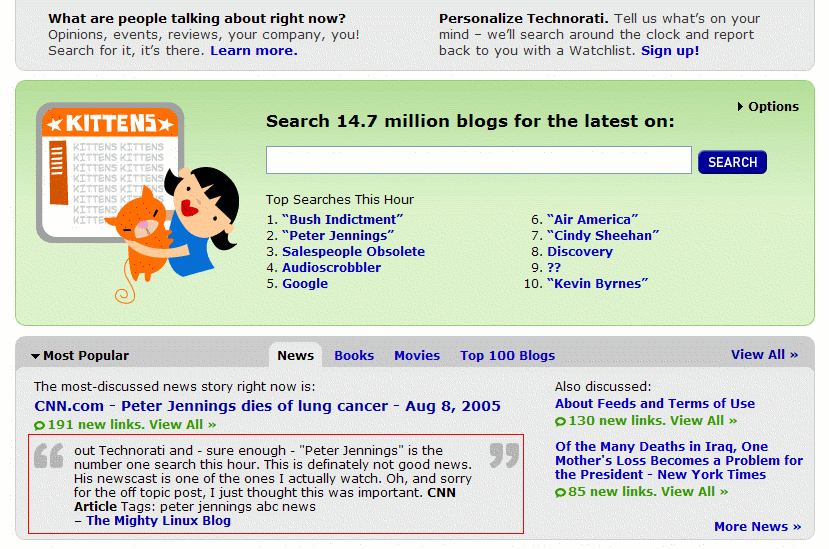Switch to the News tab
The image size is (829, 549).
pyautogui.click(x=296, y=356)
